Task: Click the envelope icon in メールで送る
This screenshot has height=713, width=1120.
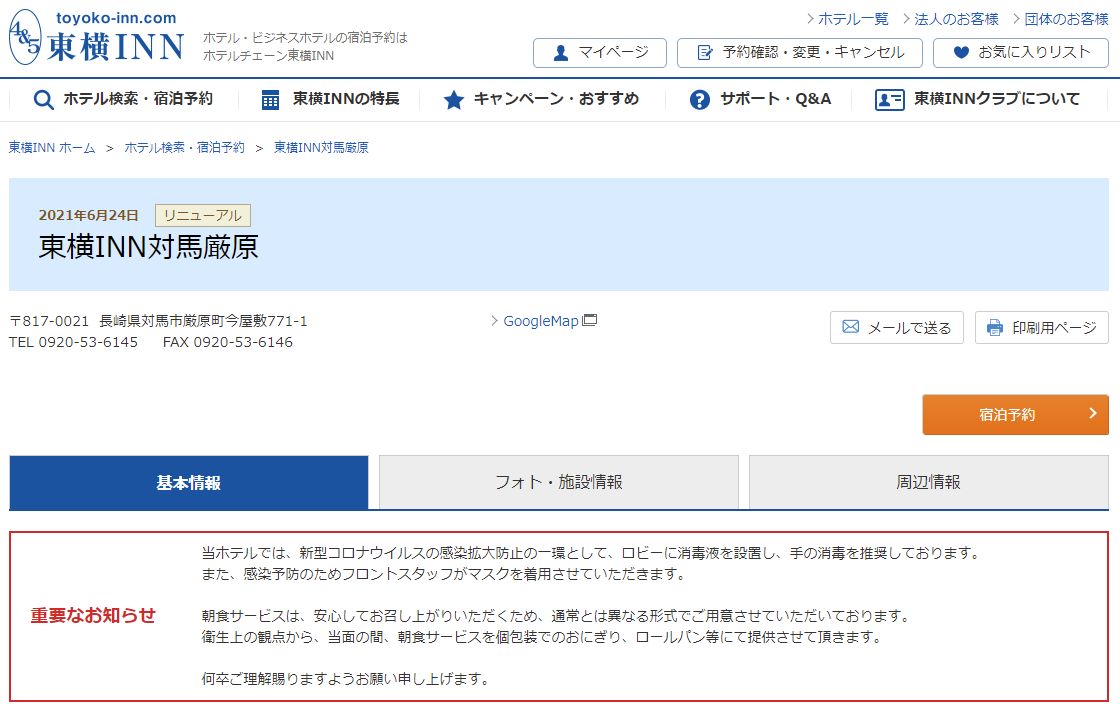Action: click(851, 326)
